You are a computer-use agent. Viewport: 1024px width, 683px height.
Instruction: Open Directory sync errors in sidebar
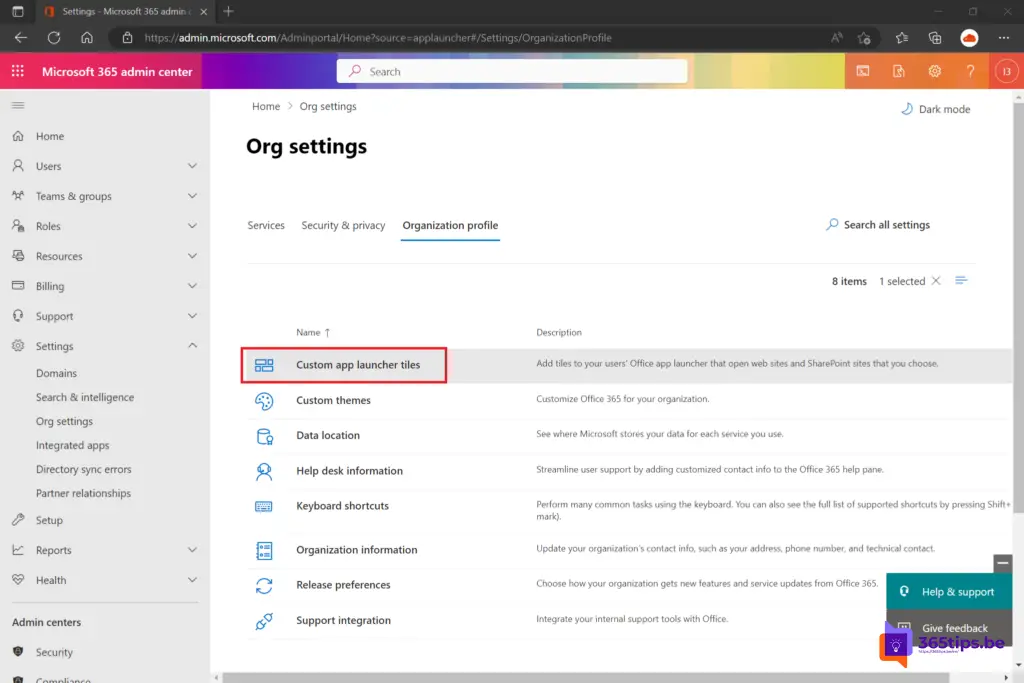84,469
